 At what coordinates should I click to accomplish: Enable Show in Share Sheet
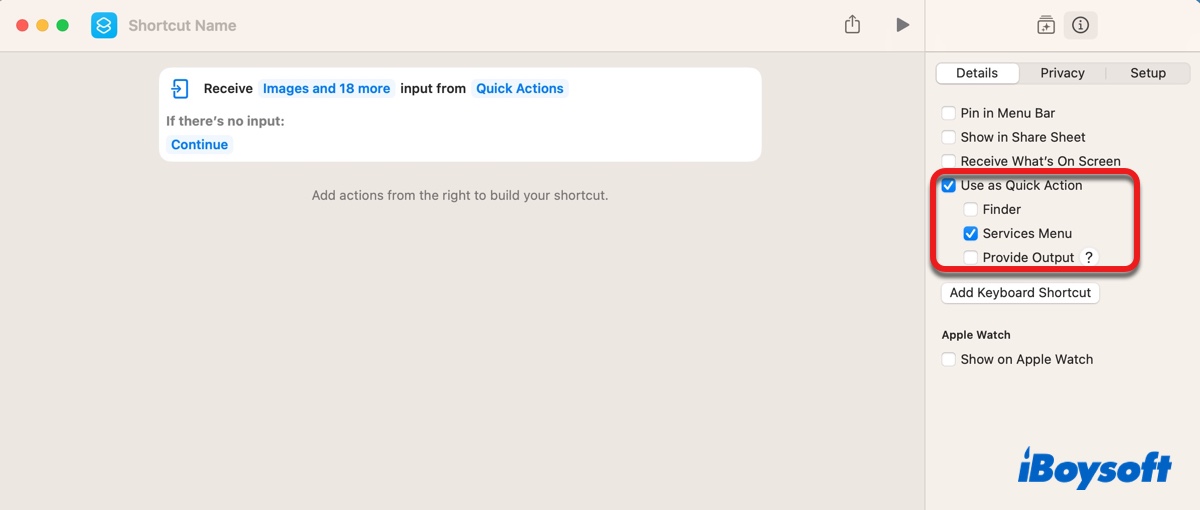click(949, 137)
